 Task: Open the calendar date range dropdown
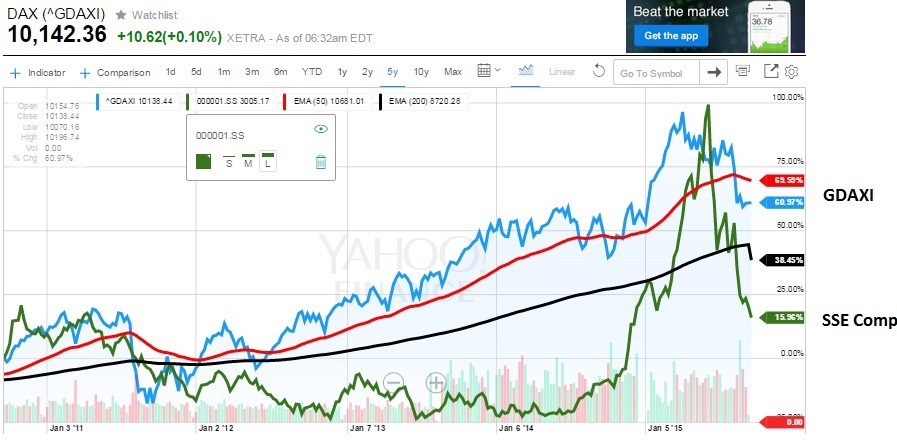(489, 72)
